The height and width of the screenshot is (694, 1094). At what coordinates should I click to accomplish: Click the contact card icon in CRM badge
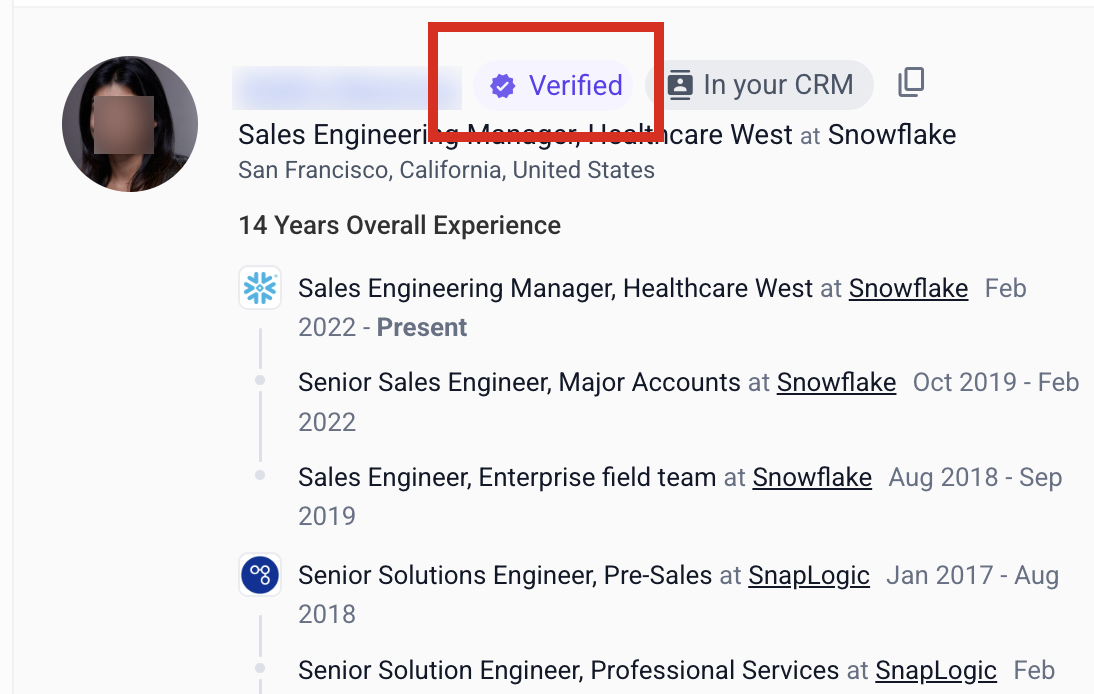pyautogui.click(x=680, y=85)
